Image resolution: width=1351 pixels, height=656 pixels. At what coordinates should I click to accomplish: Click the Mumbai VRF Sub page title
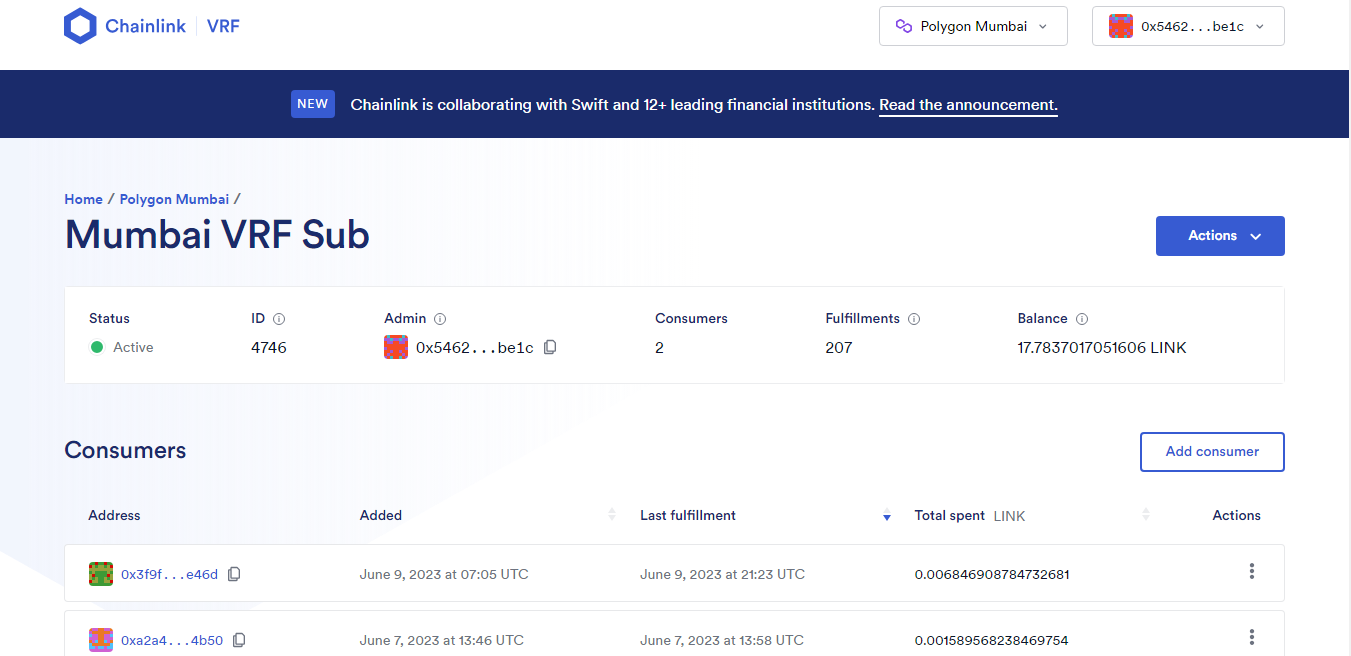217,236
